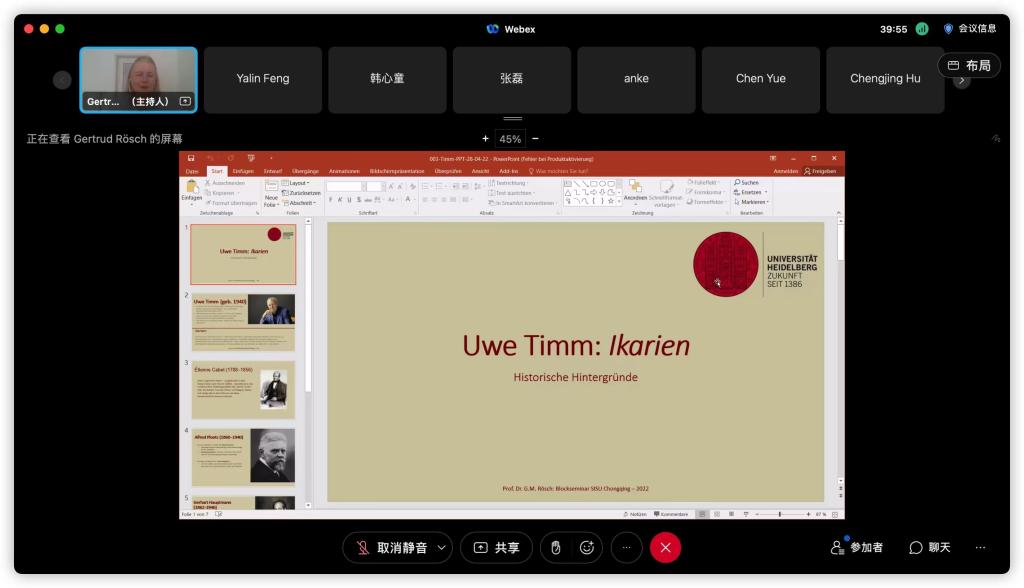Viewport: 1024px width, 588px height.
Task: Open the 聊天 chat panel
Action: coord(929,547)
